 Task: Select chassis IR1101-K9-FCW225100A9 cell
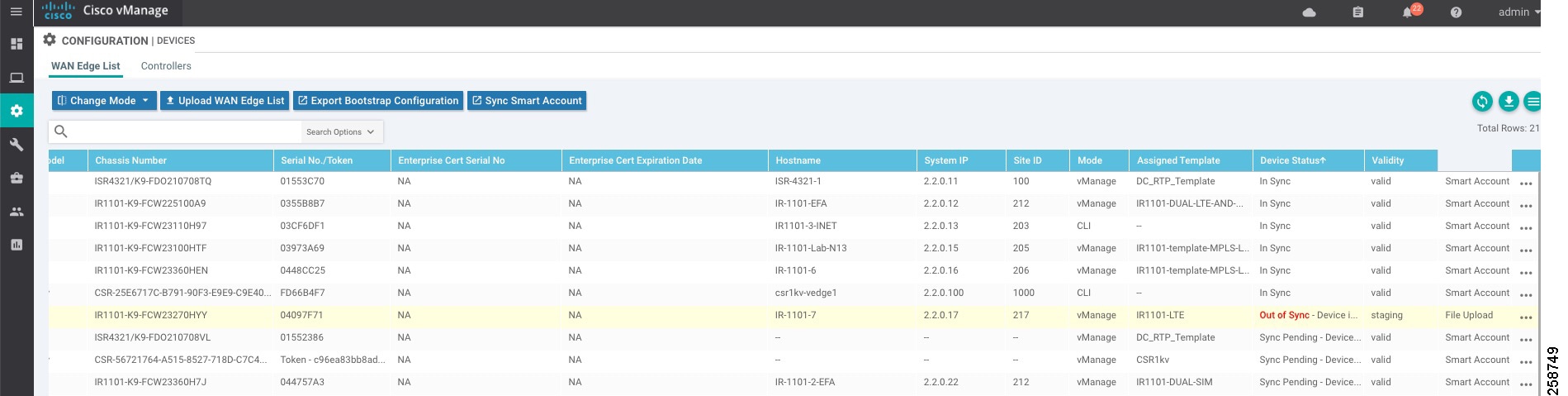pyautogui.click(x=150, y=203)
